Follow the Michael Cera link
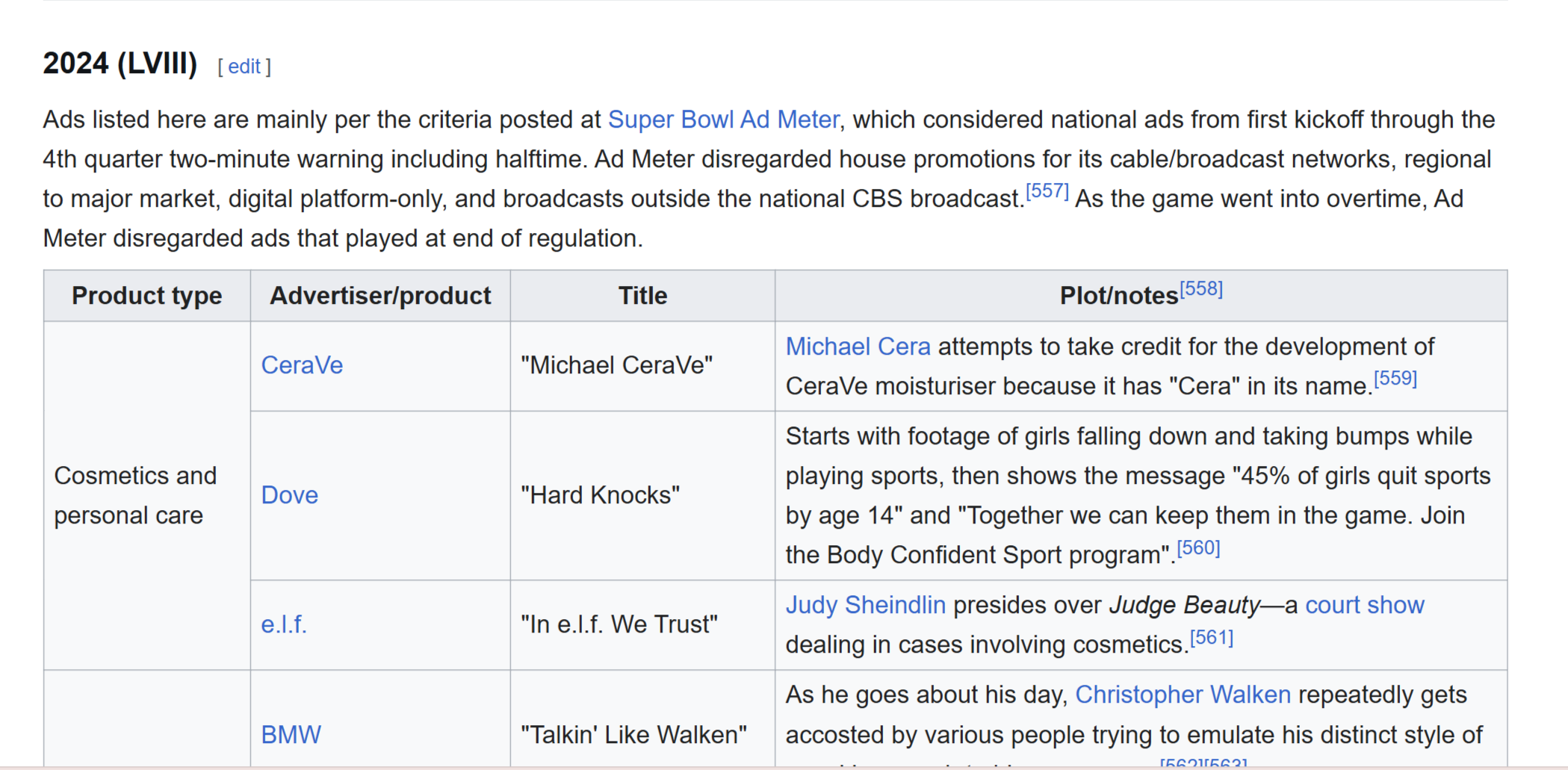The image size is (1568, 770). (x=858, y=347)
